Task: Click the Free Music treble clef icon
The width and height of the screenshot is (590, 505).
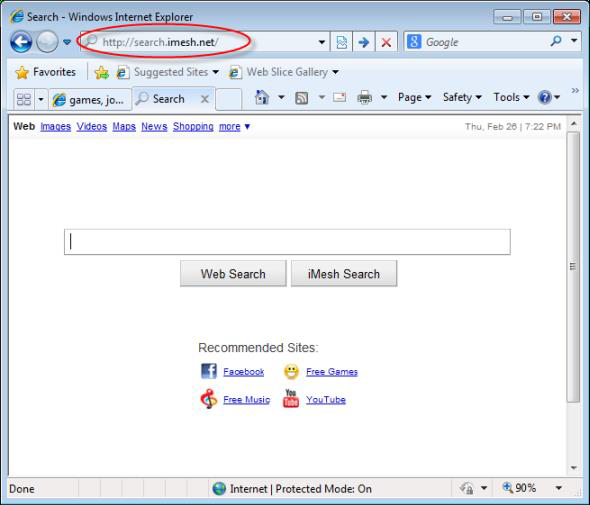Action: click(208, 399)
